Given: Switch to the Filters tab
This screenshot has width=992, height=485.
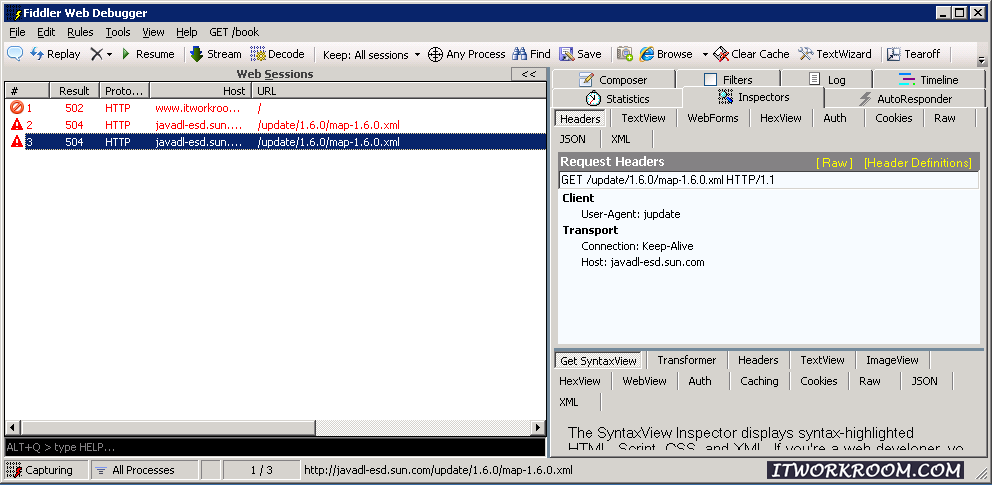Looking at the screenshot, I should click(x=728, y=80).
